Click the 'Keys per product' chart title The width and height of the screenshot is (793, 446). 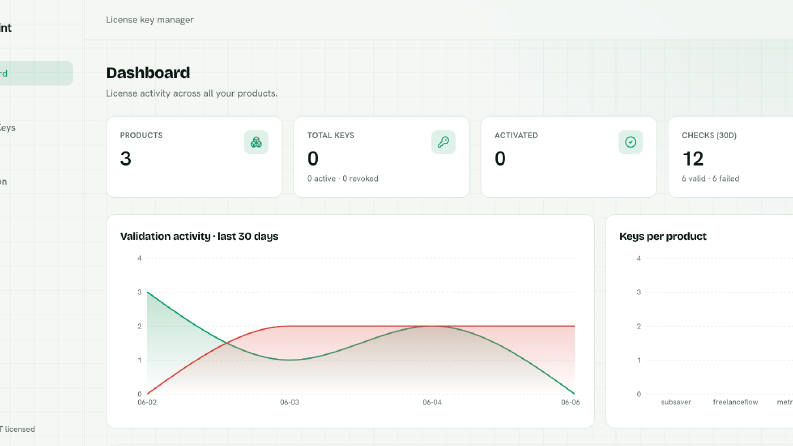663,236
